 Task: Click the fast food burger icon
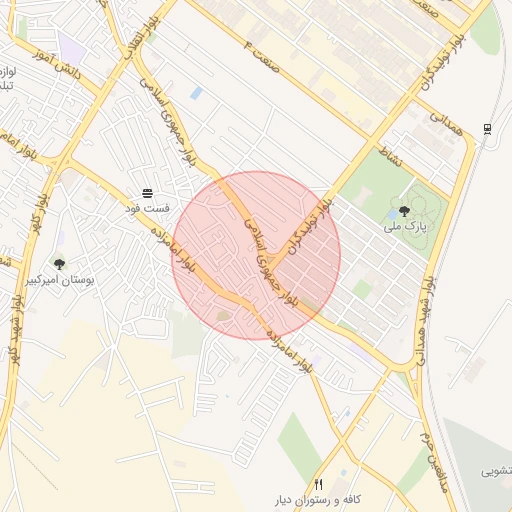(x=147, y=193)
